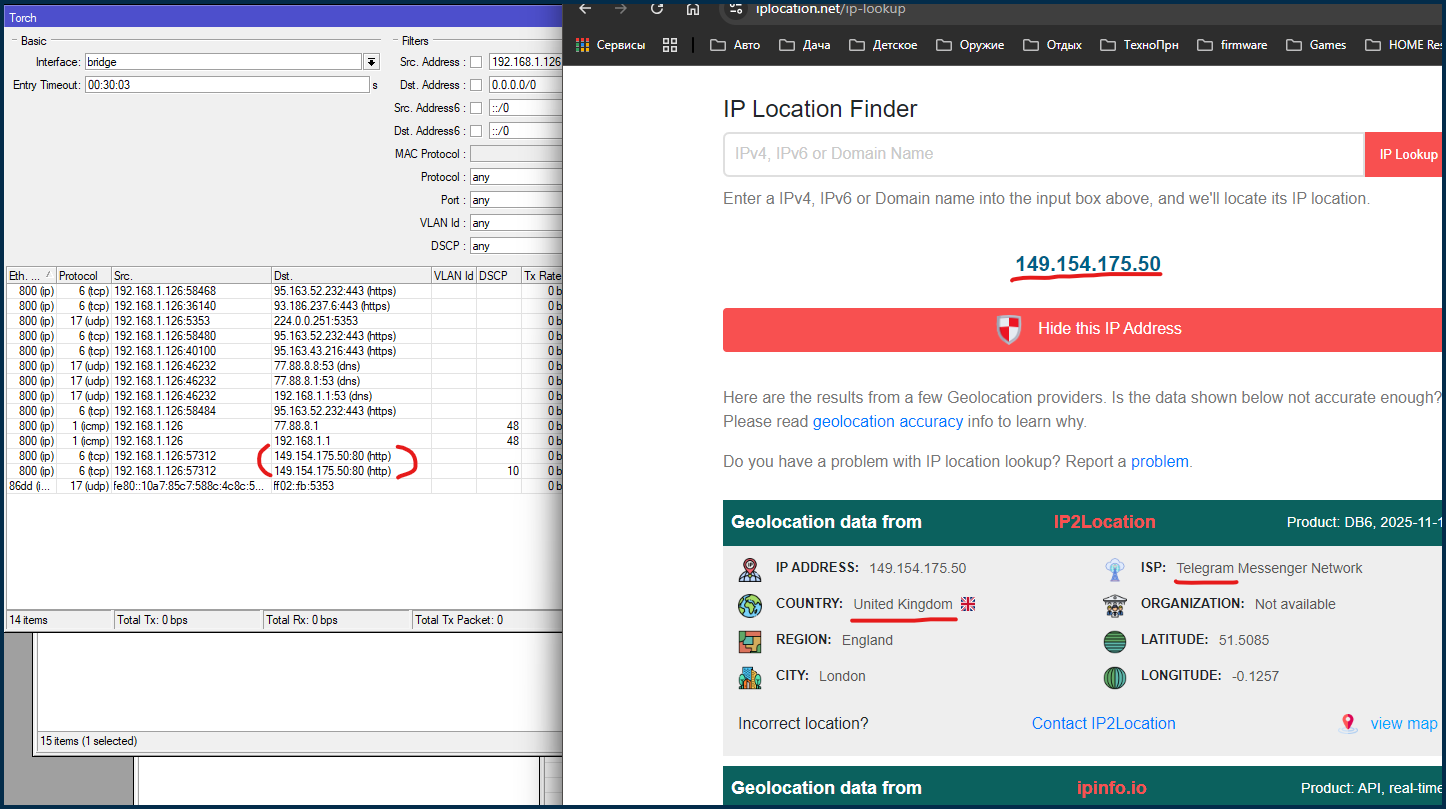Open the Port filter combo box

coord(516,200)
